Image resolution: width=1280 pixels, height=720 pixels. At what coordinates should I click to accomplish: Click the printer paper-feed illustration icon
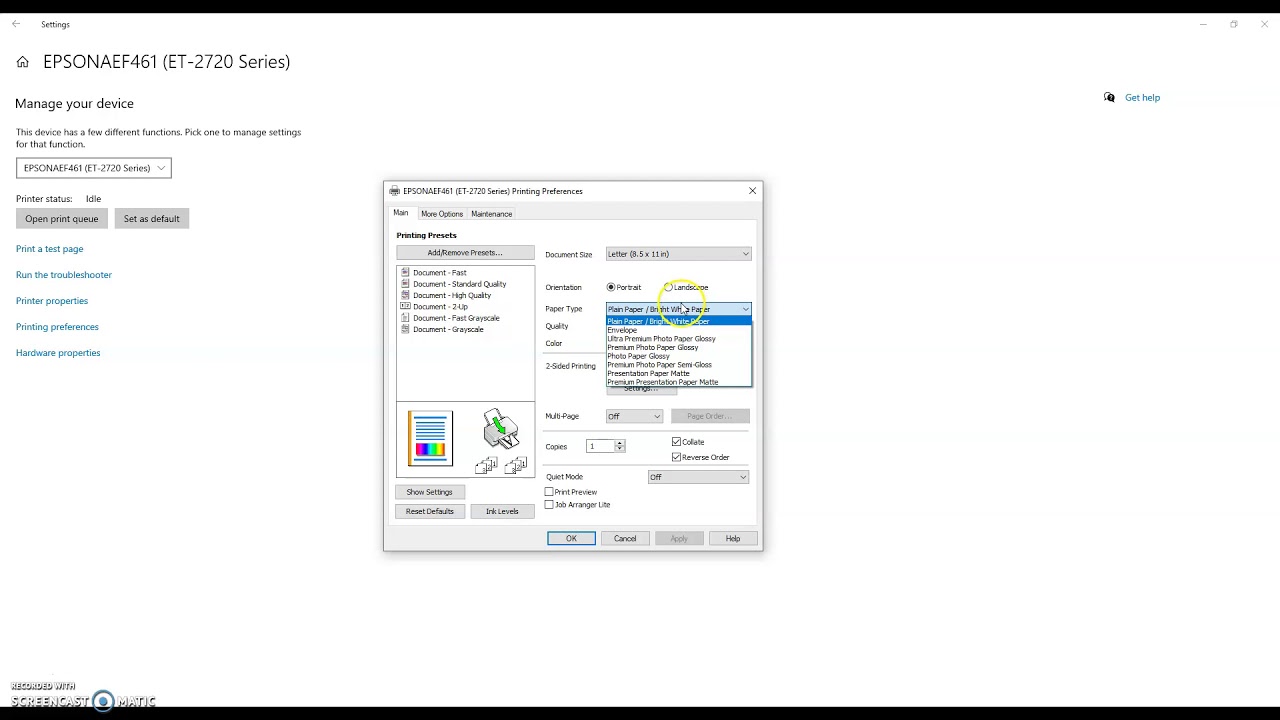click(501, 429)
